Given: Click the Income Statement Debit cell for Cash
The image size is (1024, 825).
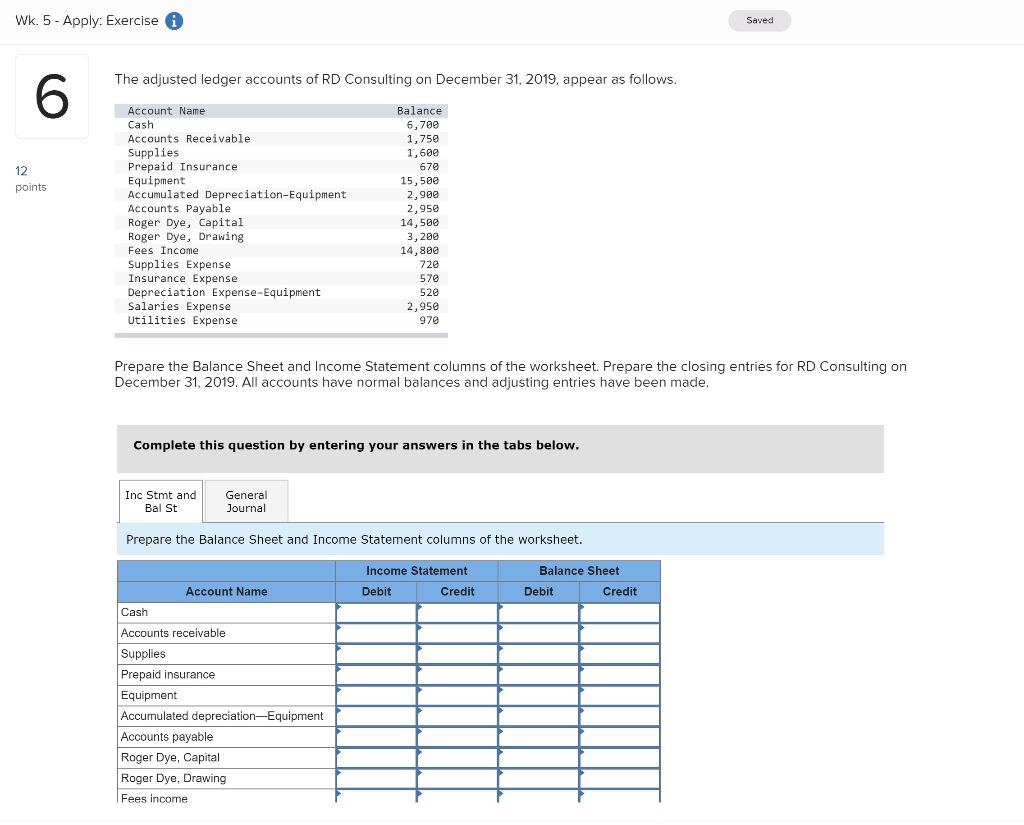Looking at the screenshot, I should (377, 612).
